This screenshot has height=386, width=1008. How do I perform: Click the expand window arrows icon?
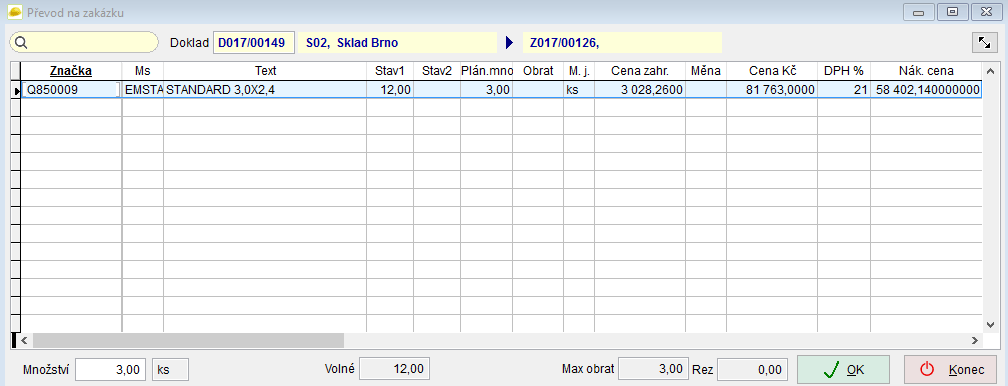click(x=984, y=42)
